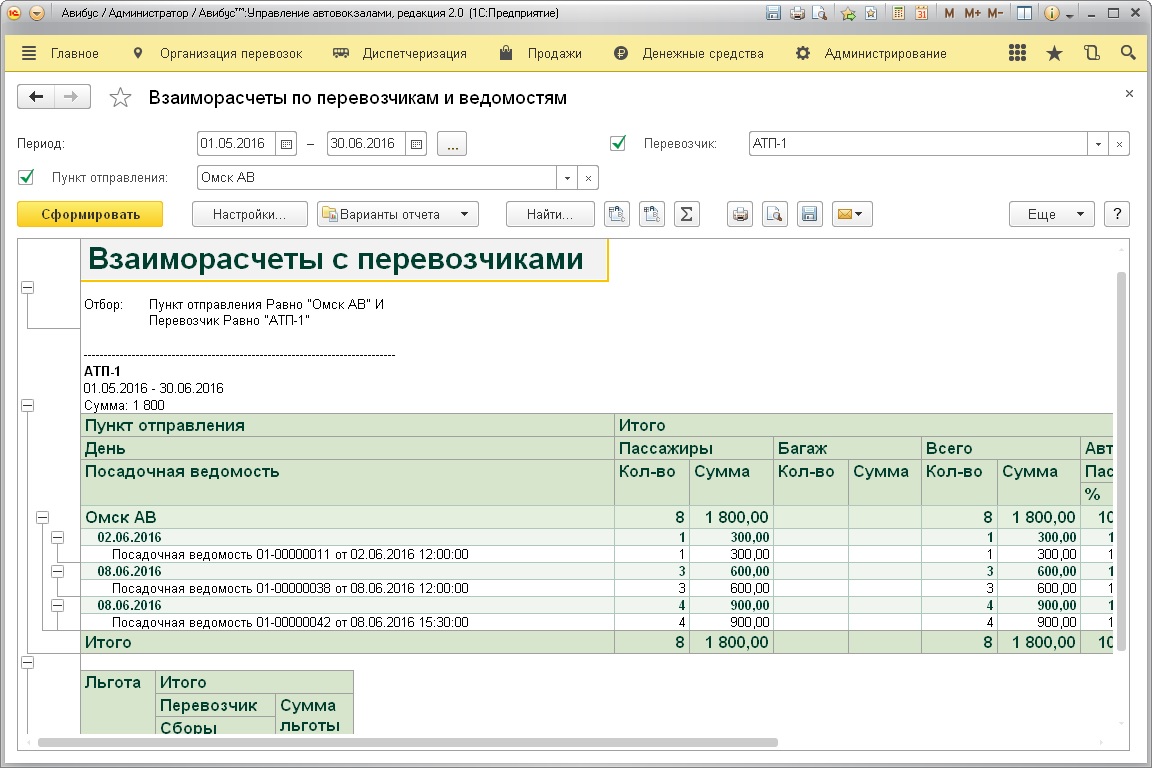Print the report with the printer icon

click(x=740, y=214)
